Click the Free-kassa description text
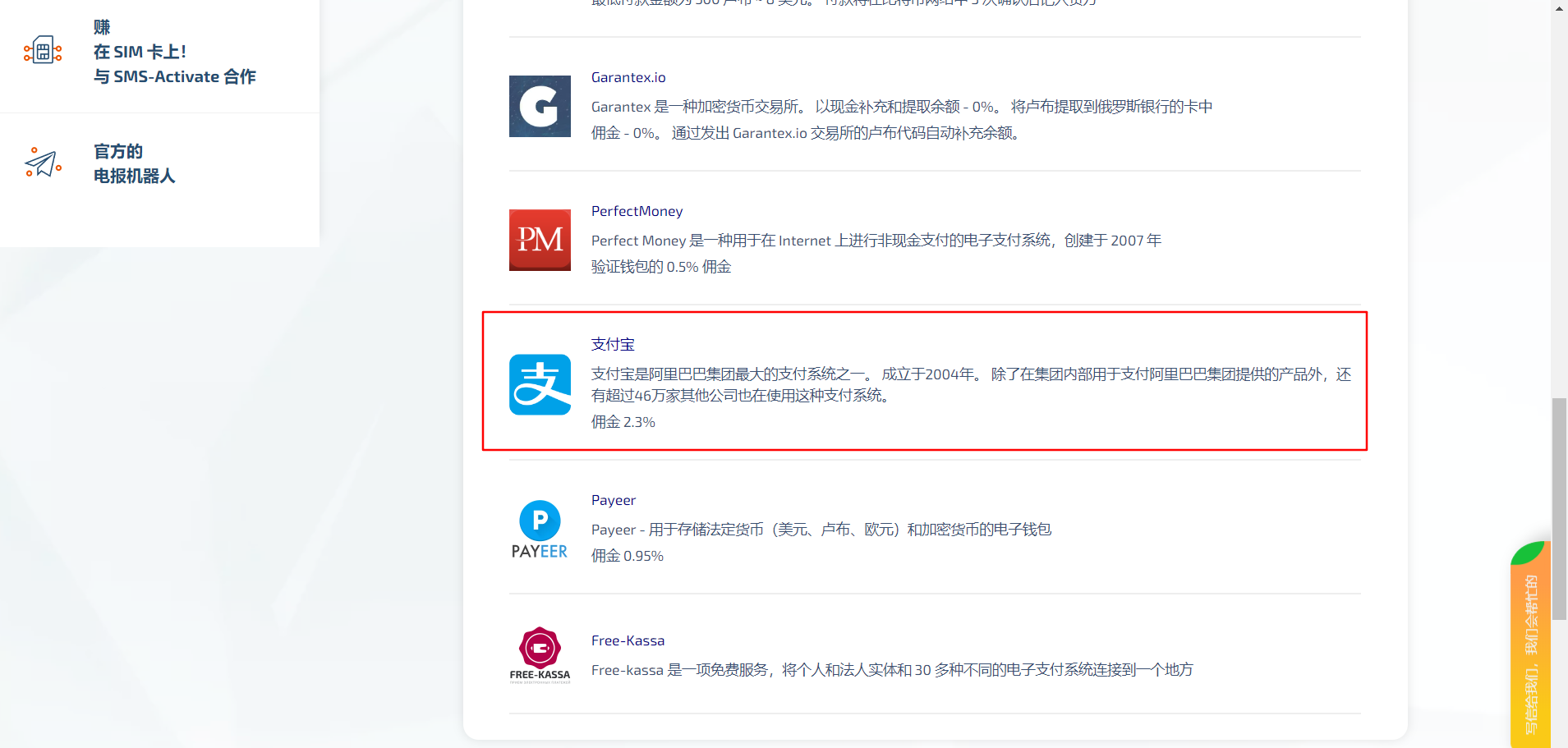Viewport: 1568px width, 748px height. tap(892, 670)
